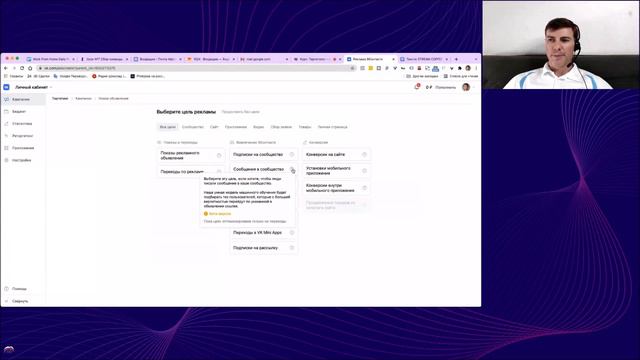Screen dimensions: 640x360
Task: Go back in the browser
Action: pyautogui.click(x=6, y=68)
